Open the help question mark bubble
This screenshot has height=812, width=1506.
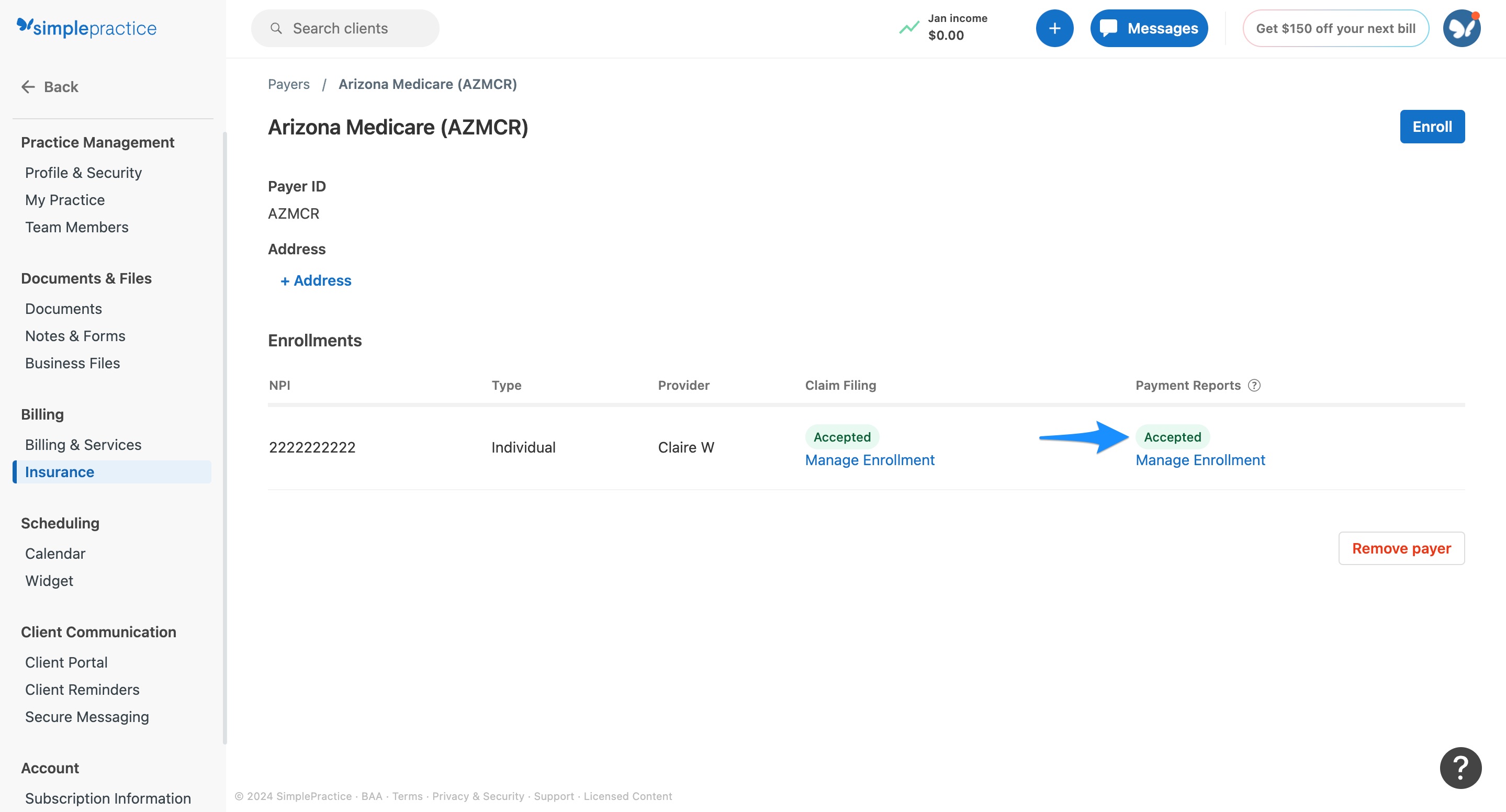pyautogui.click(x=1461, y=767)
